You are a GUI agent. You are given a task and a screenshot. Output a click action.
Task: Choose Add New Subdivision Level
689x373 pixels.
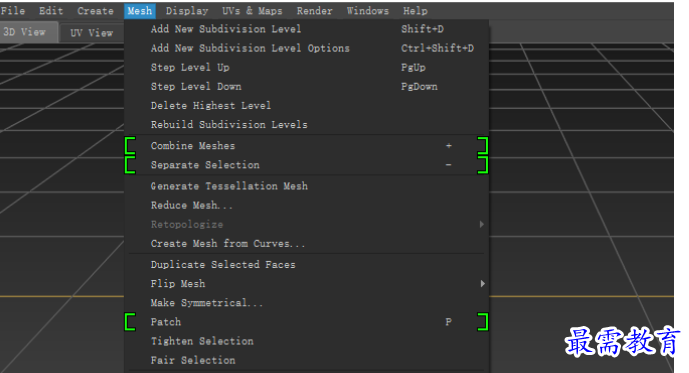(x=307, y=29)
